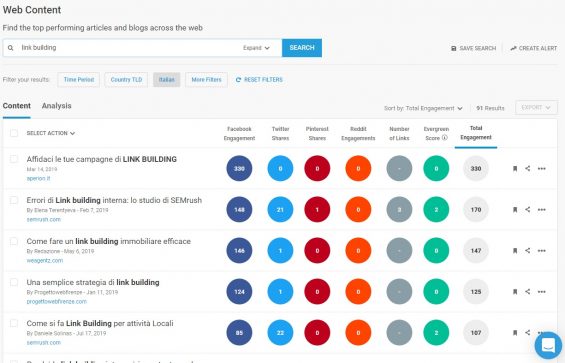Viewport: 565px width, 363px height.
Task: Bookmark the Affidaci le tue campagne article
Action: tap(515, 168)
